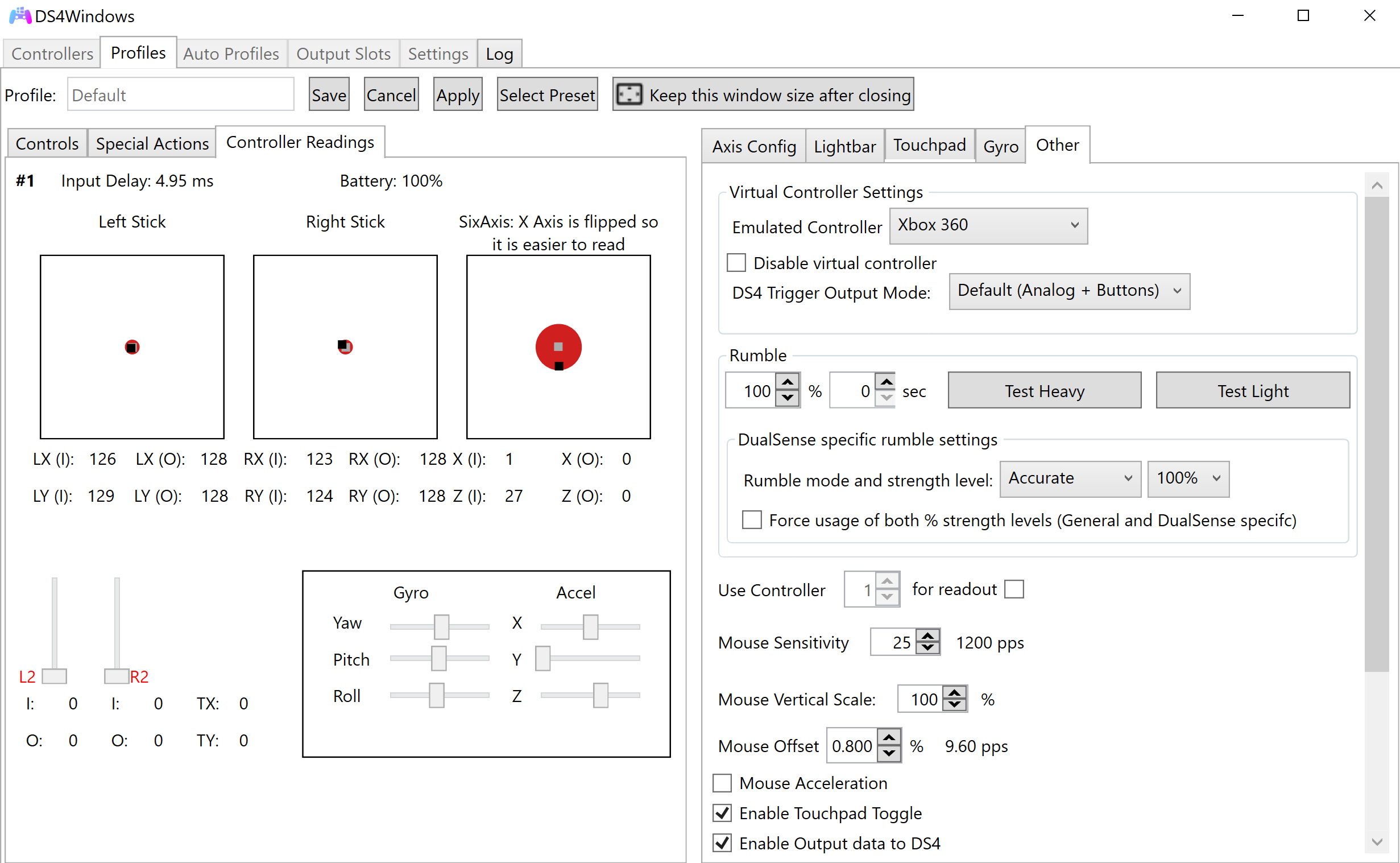Open Select Preset
The width and height of the screenshot is (1400, 863).
pyautogui.click(x=548, y=94)
